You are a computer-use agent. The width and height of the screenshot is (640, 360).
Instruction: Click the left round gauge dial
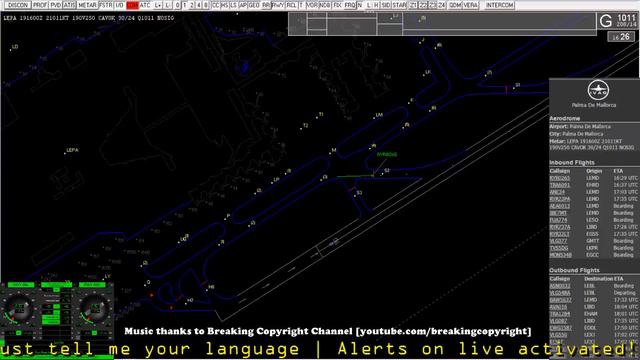[18, 309]
